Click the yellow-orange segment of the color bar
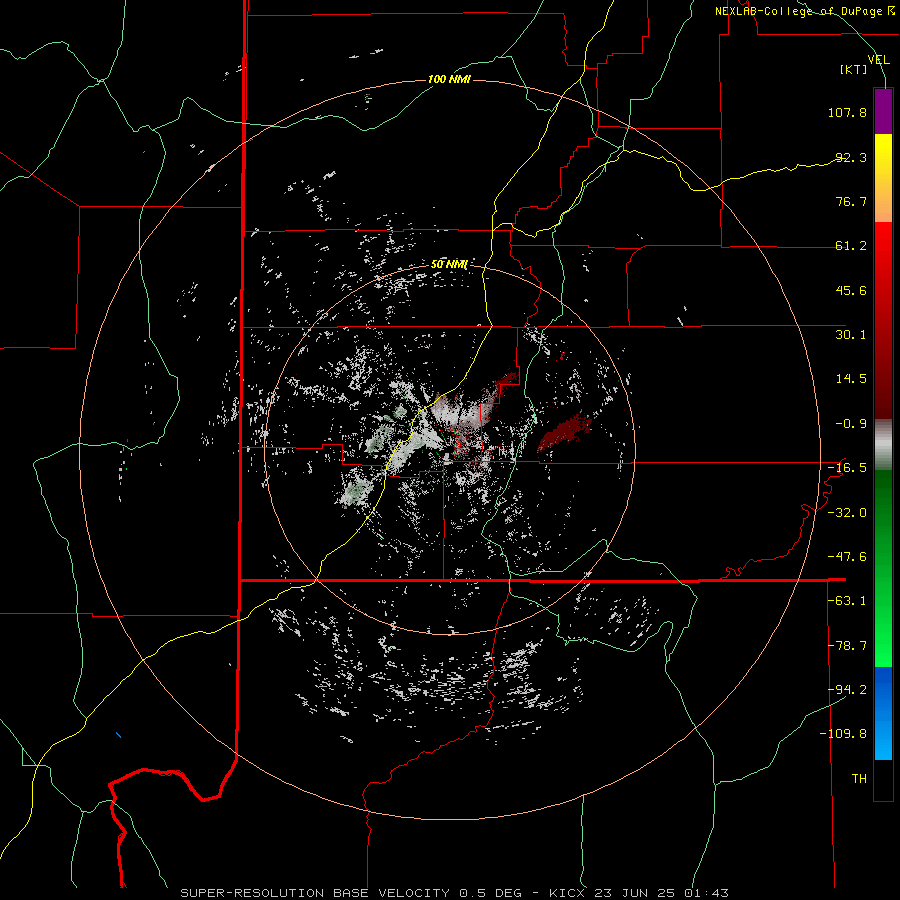 tap(883, 178)
